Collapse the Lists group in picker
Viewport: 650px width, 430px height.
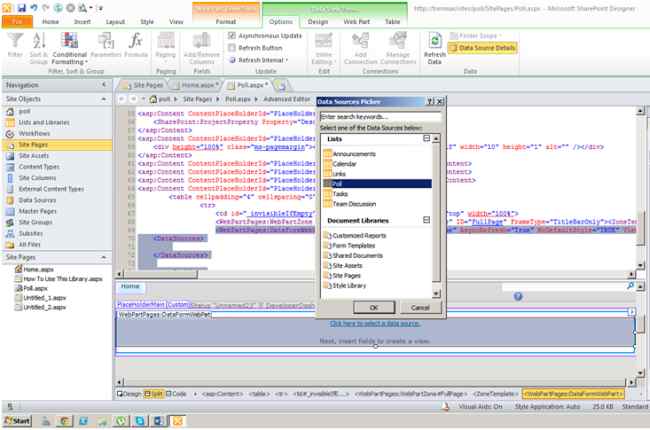tap(427, 138)
